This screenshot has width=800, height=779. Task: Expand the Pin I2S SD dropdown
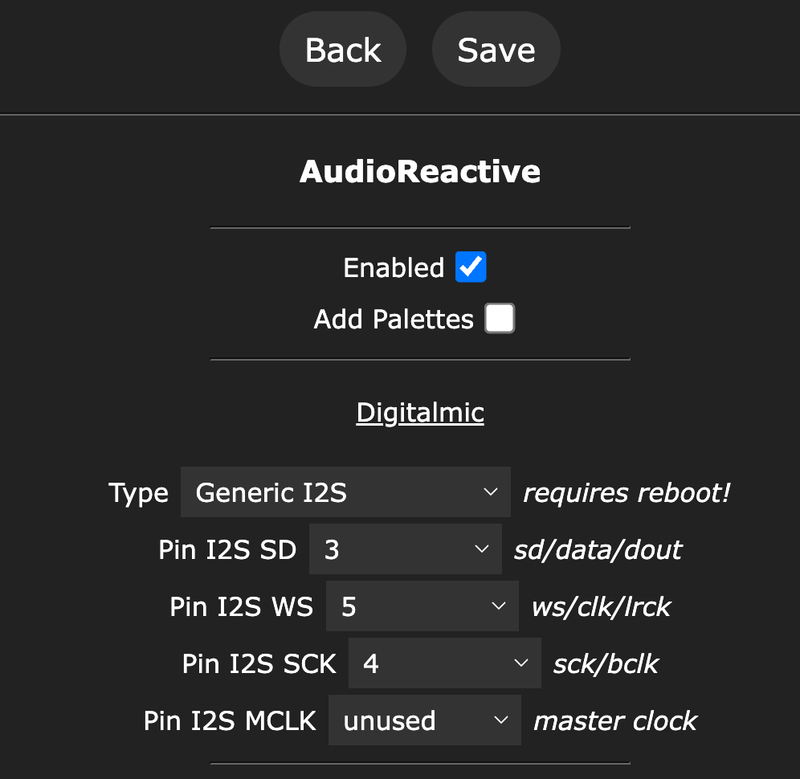click(405, 550)
